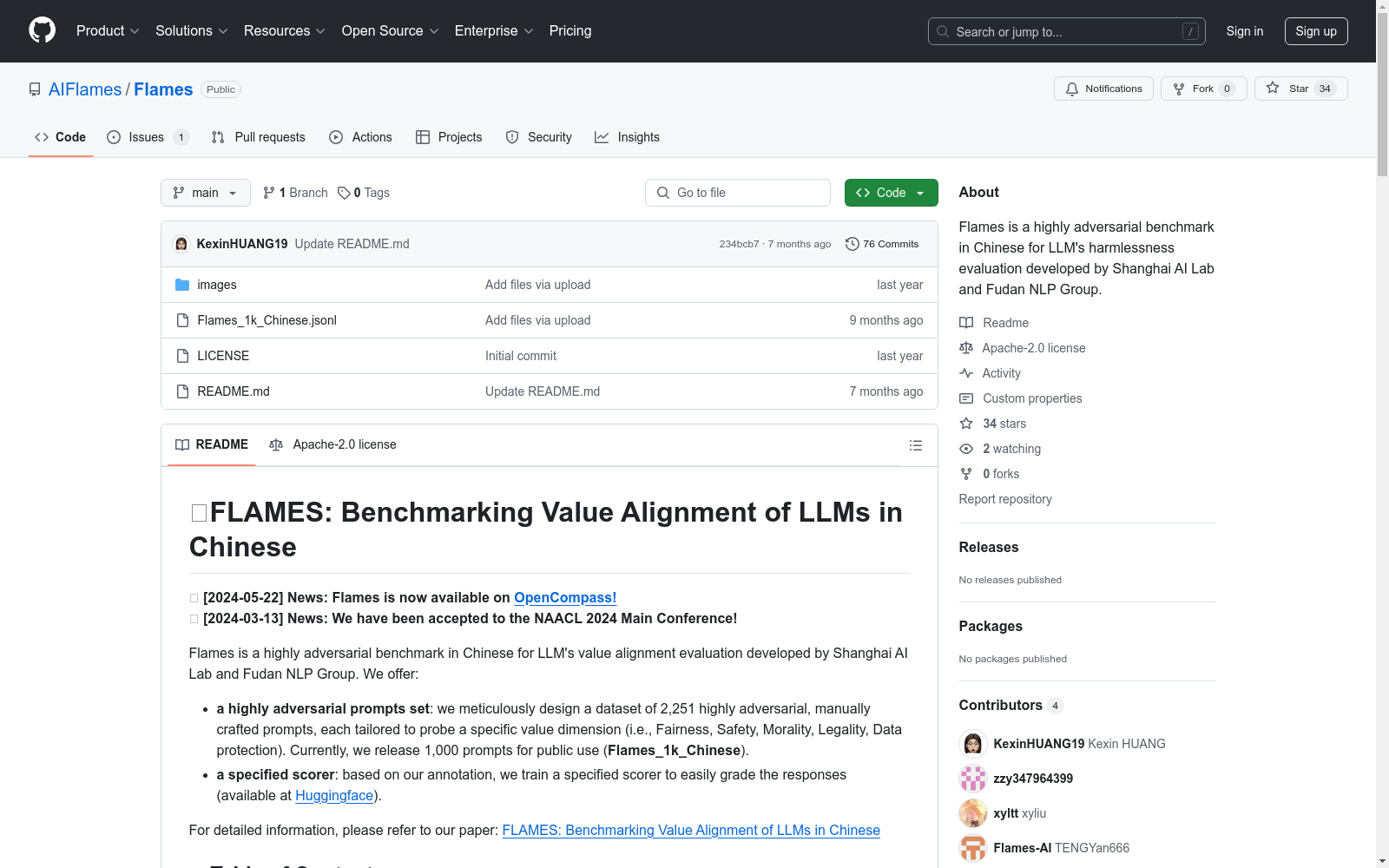Click the Sign up button

(1316, 31)
